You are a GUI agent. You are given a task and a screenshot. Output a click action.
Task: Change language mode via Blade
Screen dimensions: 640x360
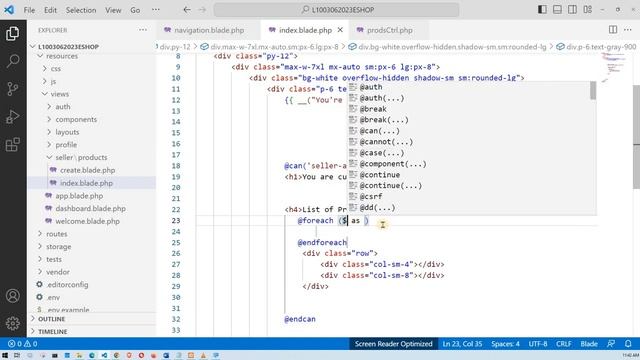pyautogui.click(x=589, y=344)
